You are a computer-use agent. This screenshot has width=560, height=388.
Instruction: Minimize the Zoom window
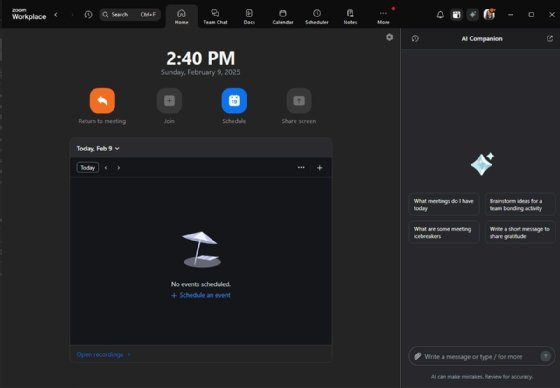511,15
